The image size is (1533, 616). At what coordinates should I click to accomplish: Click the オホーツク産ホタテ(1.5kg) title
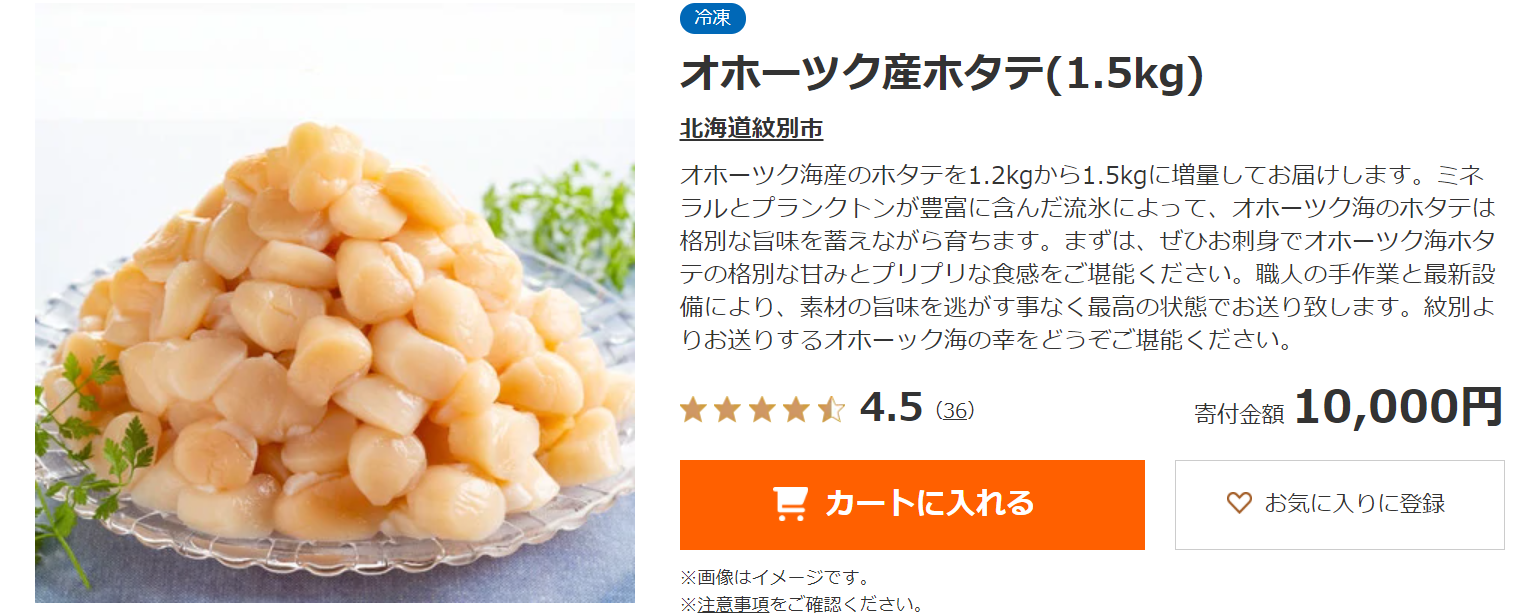940,74
